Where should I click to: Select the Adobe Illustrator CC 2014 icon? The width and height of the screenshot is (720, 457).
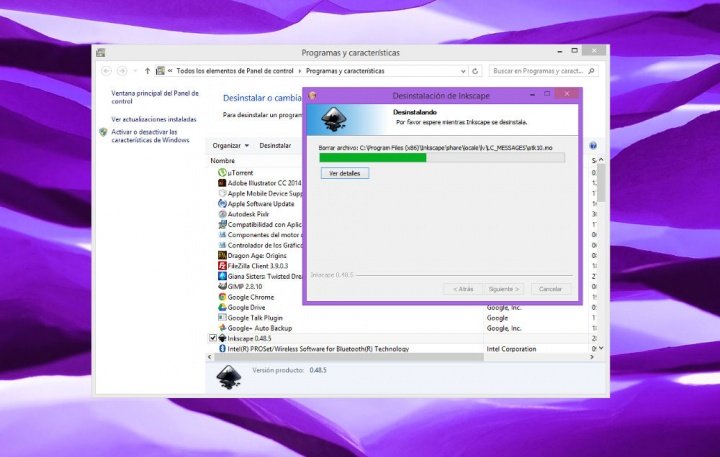click(222, 183)
